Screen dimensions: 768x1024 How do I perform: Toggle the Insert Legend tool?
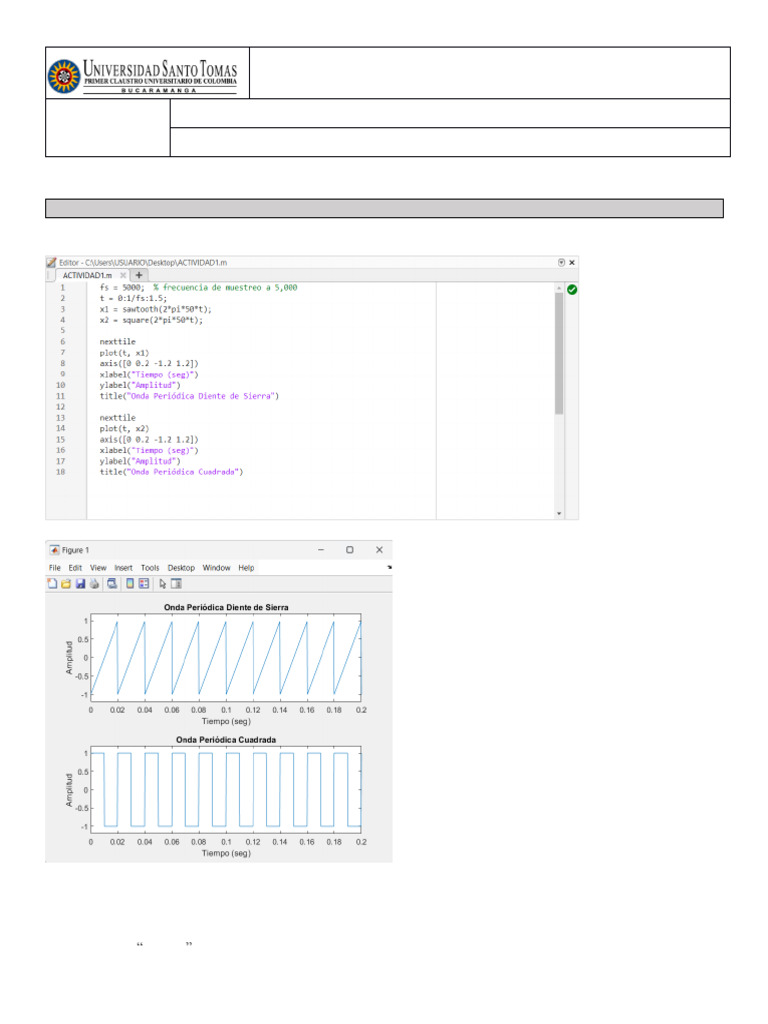tap(144, 584)
